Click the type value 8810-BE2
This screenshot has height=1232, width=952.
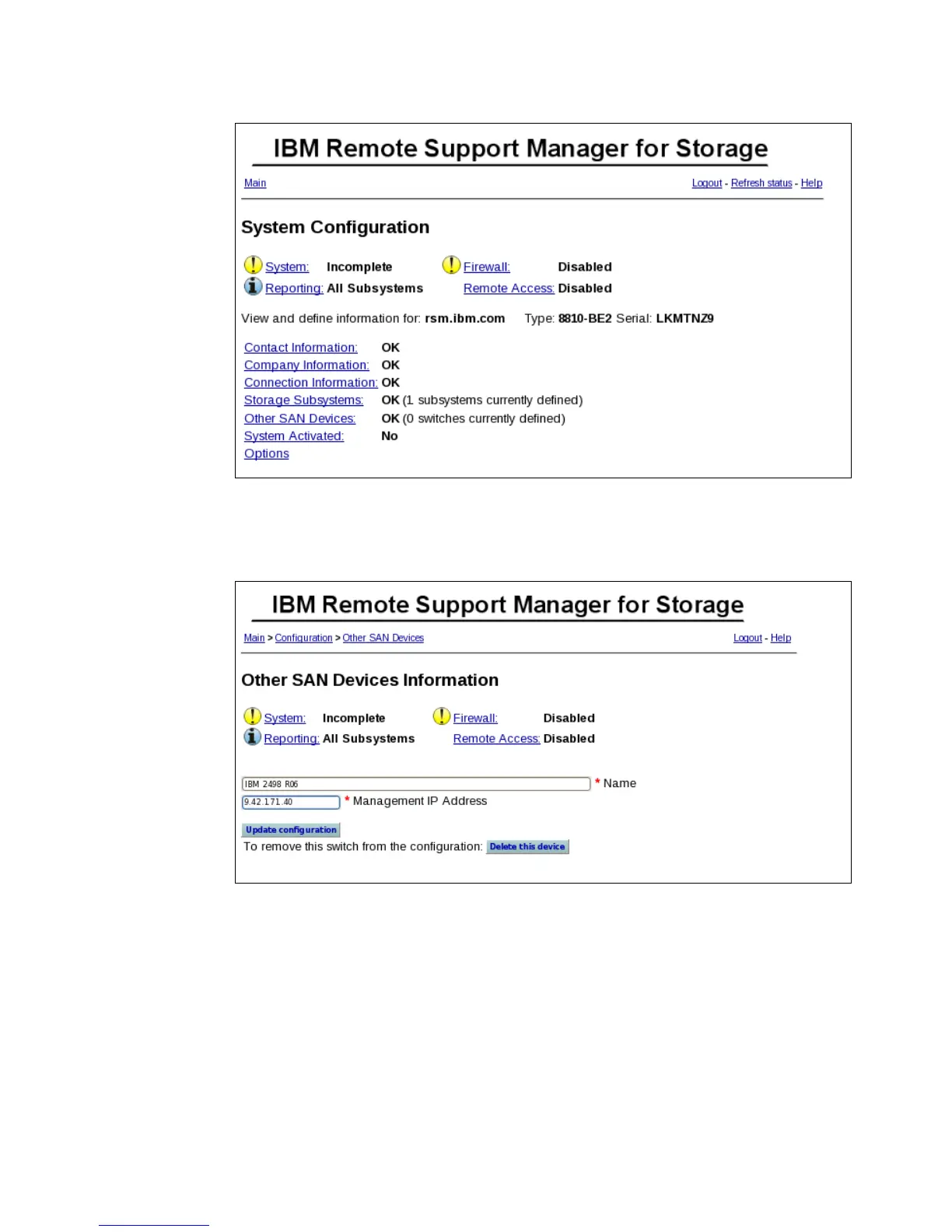(x=585, y=319)
